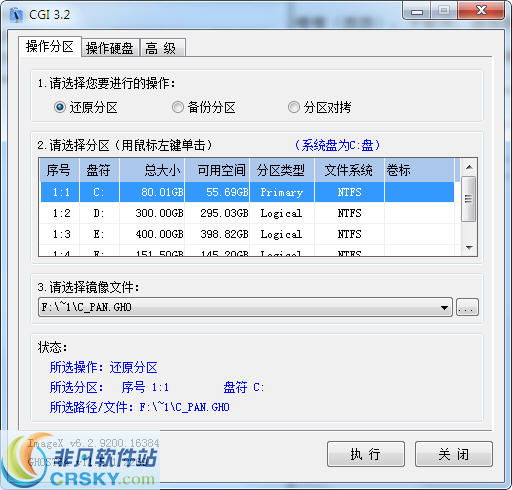
Task: Click the Primary partition type cell
Action: pos(282,192)
